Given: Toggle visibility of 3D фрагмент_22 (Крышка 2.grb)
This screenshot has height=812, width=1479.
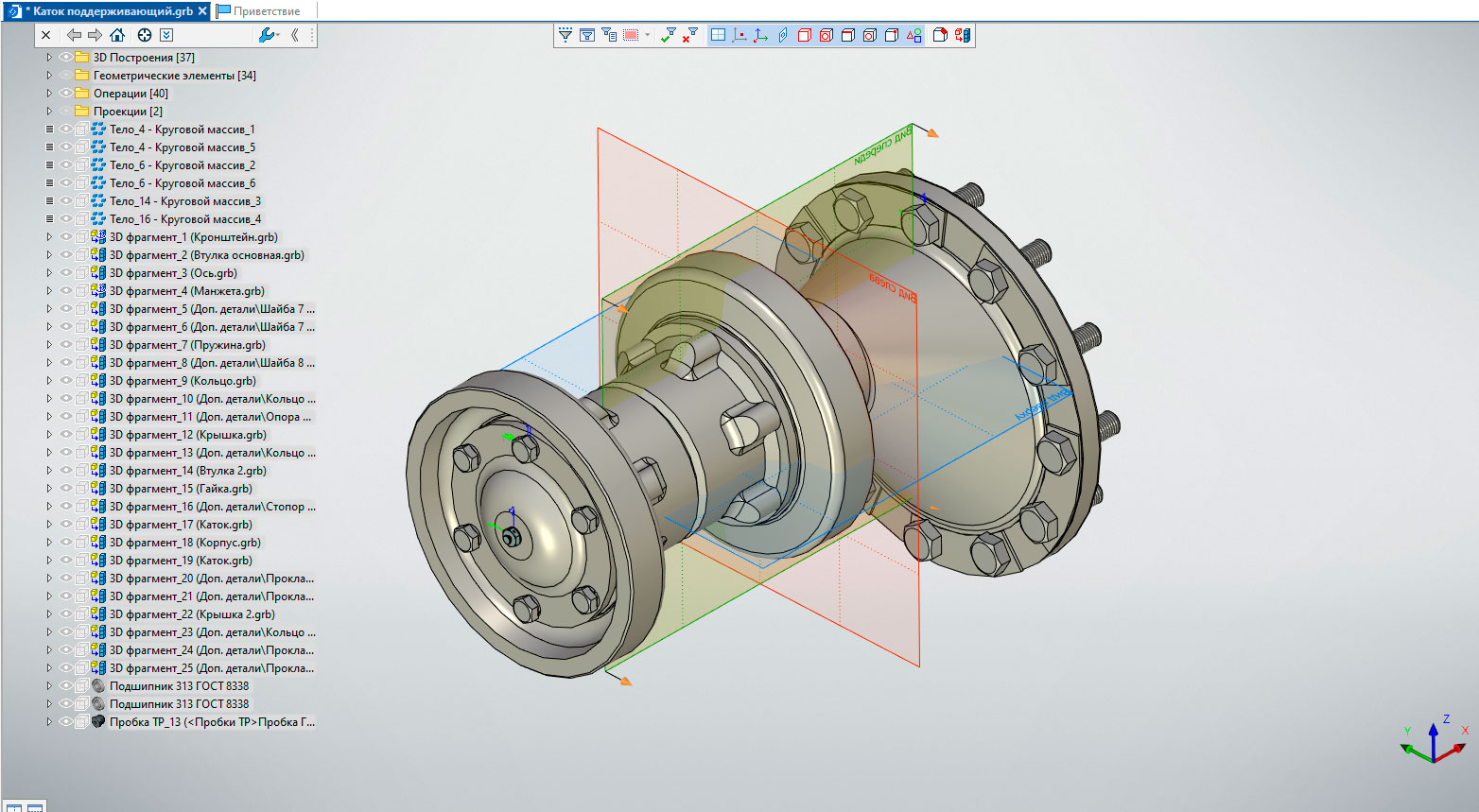Looking at the screenshot, I should tap(65, 614).
